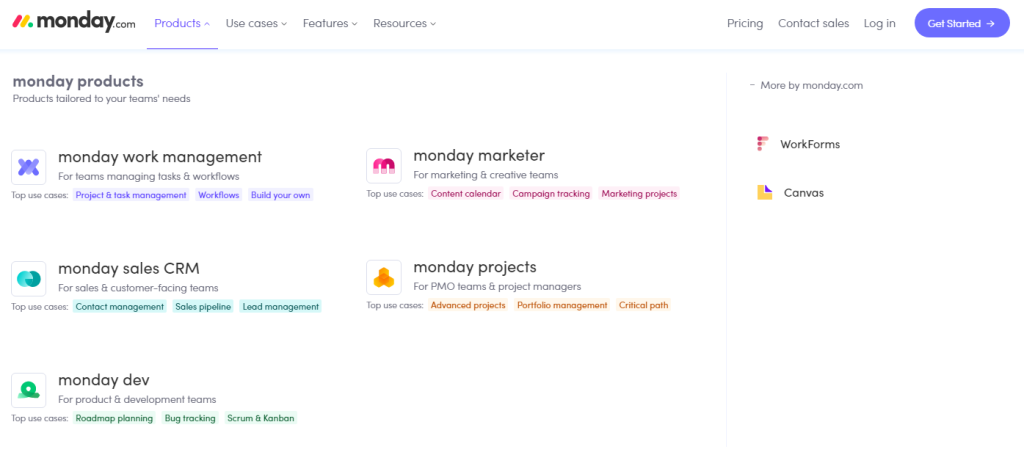The height and width of the screenshot is (455, 1024).
Task: Click 'For PMO teams & project managers' text
Action: click(497, 287)
